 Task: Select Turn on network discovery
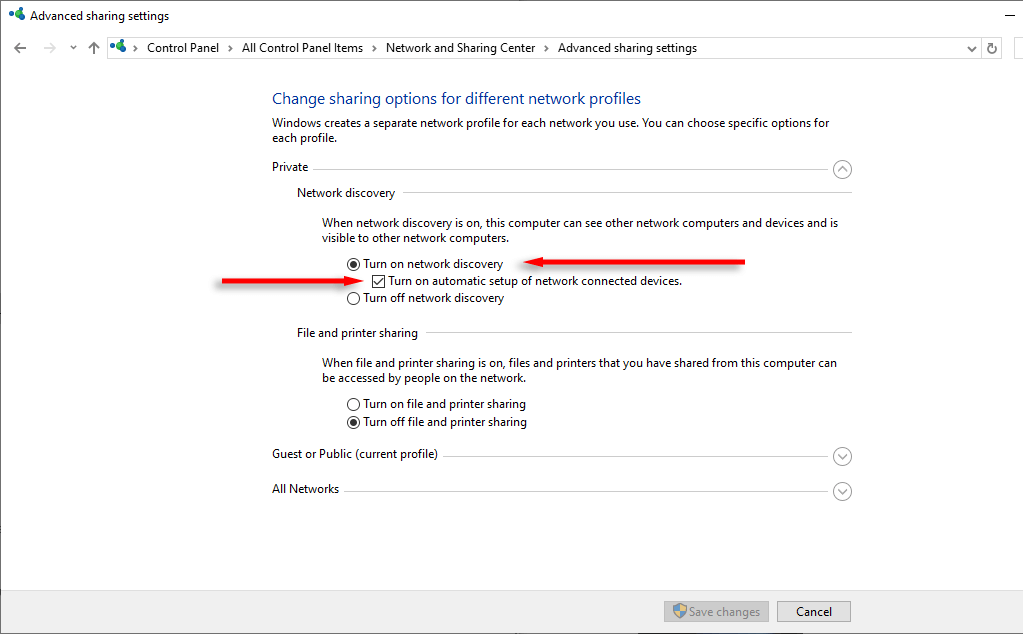(x=353, y=264)
